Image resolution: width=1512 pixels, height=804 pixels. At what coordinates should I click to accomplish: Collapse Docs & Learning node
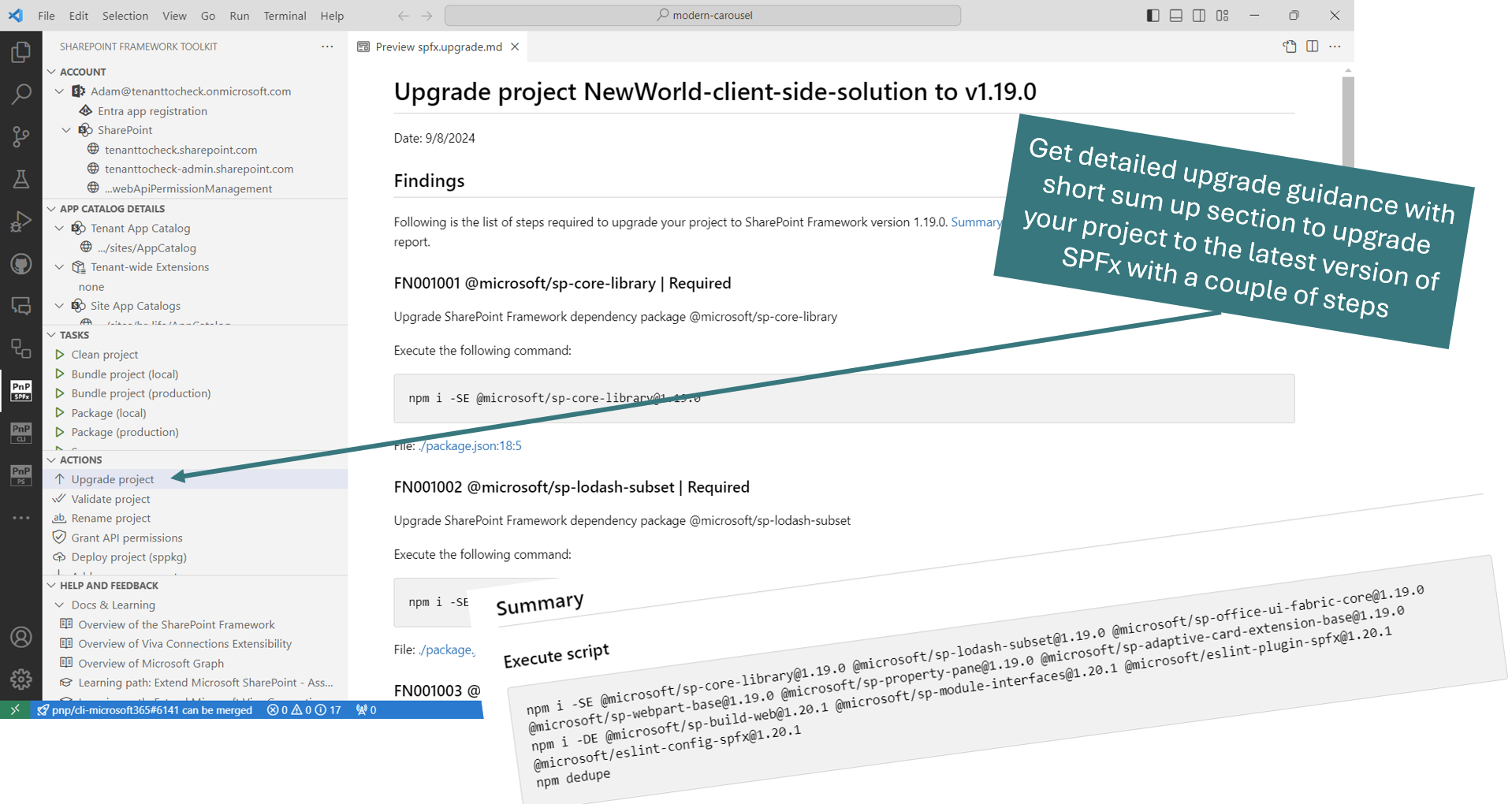pyautogui.click(x=59, y=605)
